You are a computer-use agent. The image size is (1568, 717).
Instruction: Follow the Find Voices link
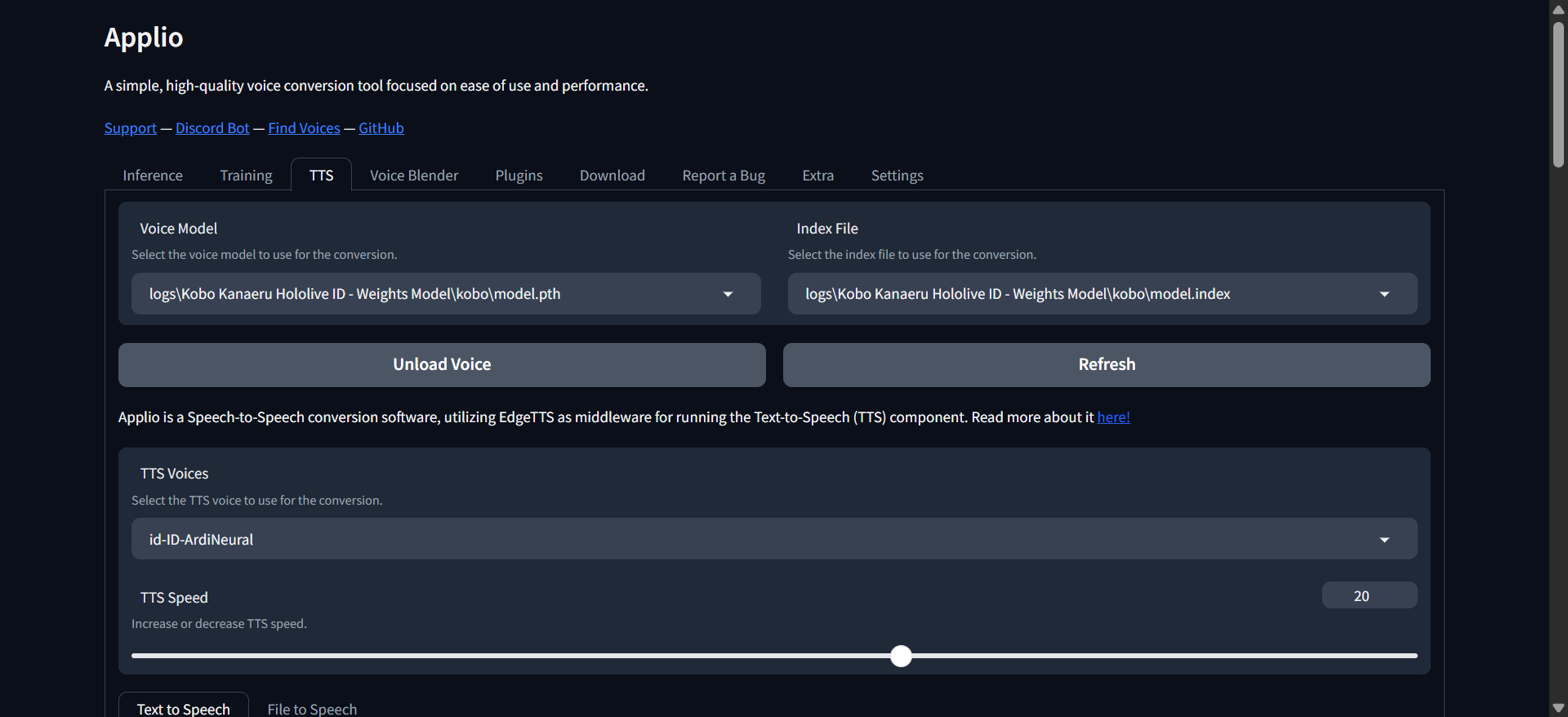coord(304,128)
